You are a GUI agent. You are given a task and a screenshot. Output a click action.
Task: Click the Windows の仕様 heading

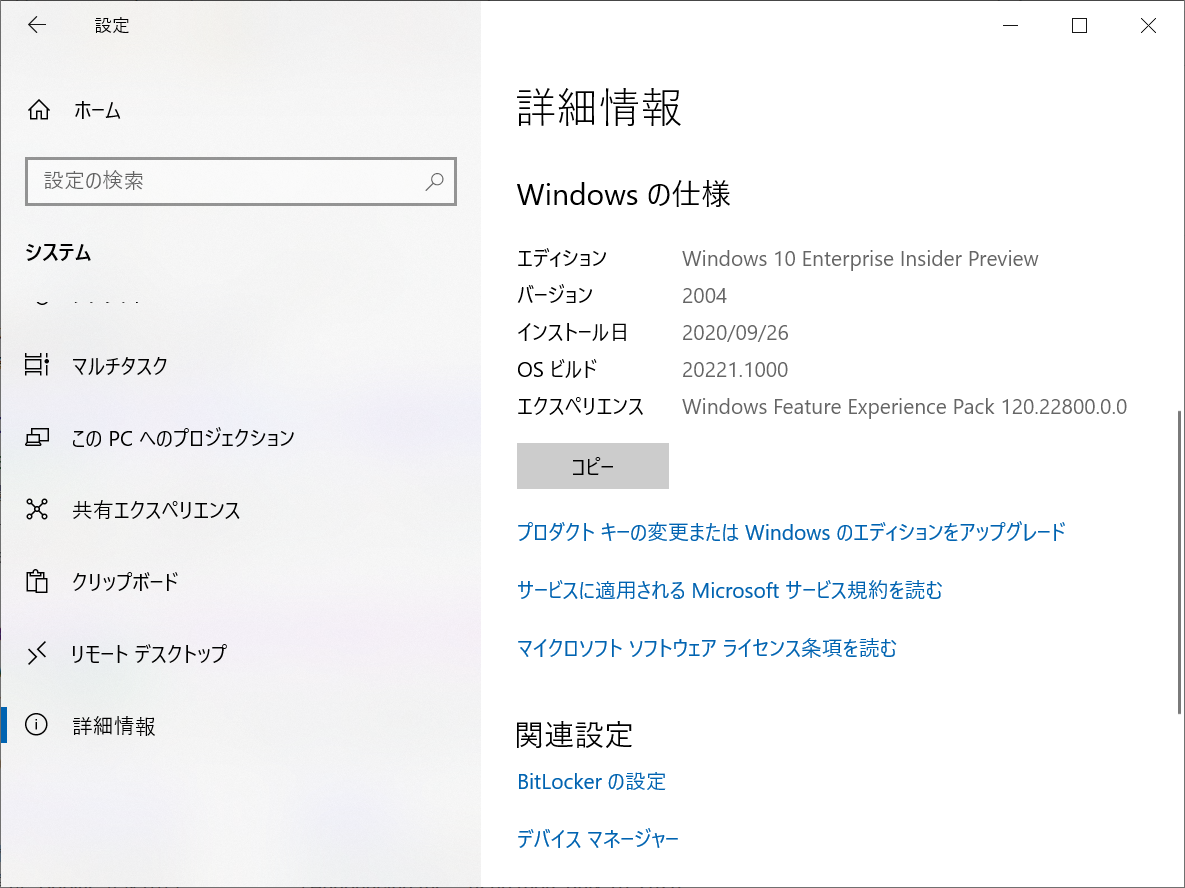(x=623, y=195)
